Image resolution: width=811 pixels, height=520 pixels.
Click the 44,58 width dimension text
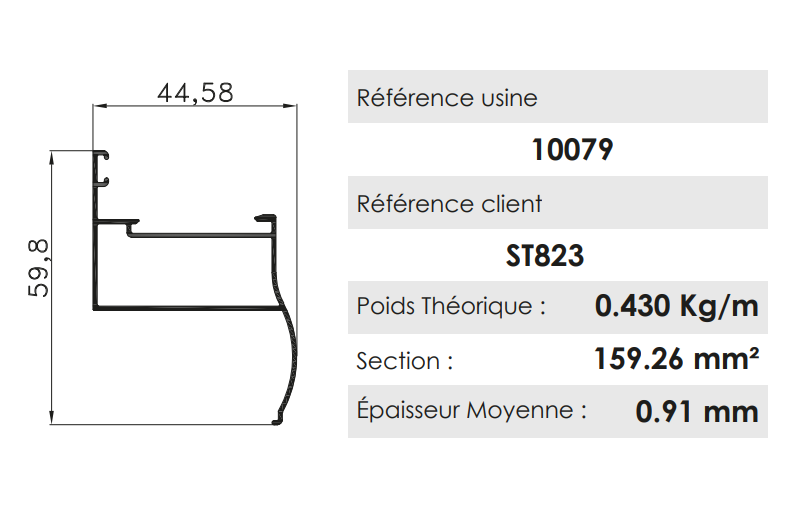[x=195, y=93]
